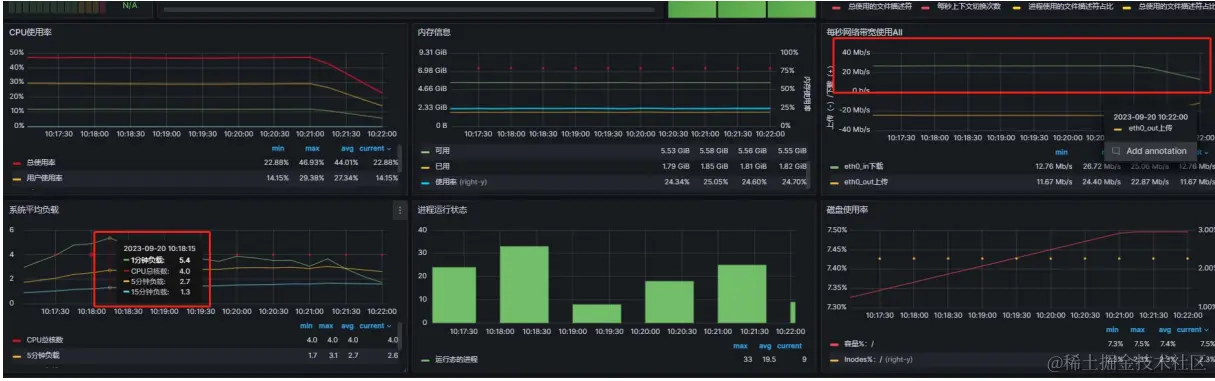Toggle the eth0_in下载 network series
Viewport: 1215px width, 381px height.
864,166
